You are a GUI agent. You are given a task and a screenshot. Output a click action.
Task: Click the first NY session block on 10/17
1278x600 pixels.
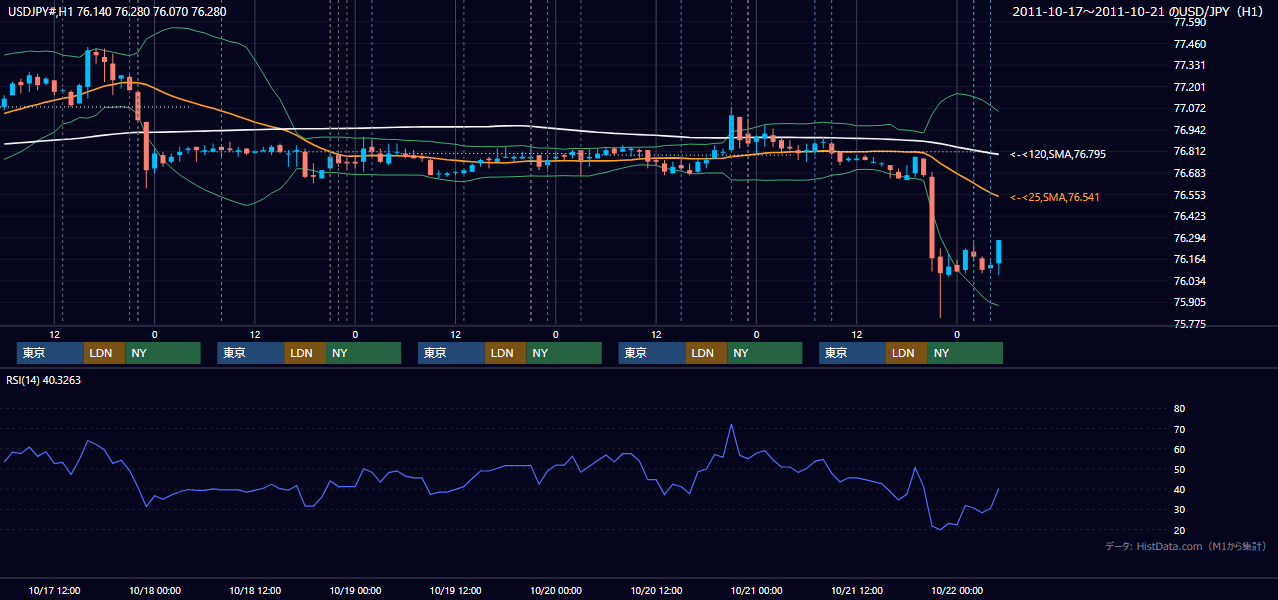(x=163, y=353)
